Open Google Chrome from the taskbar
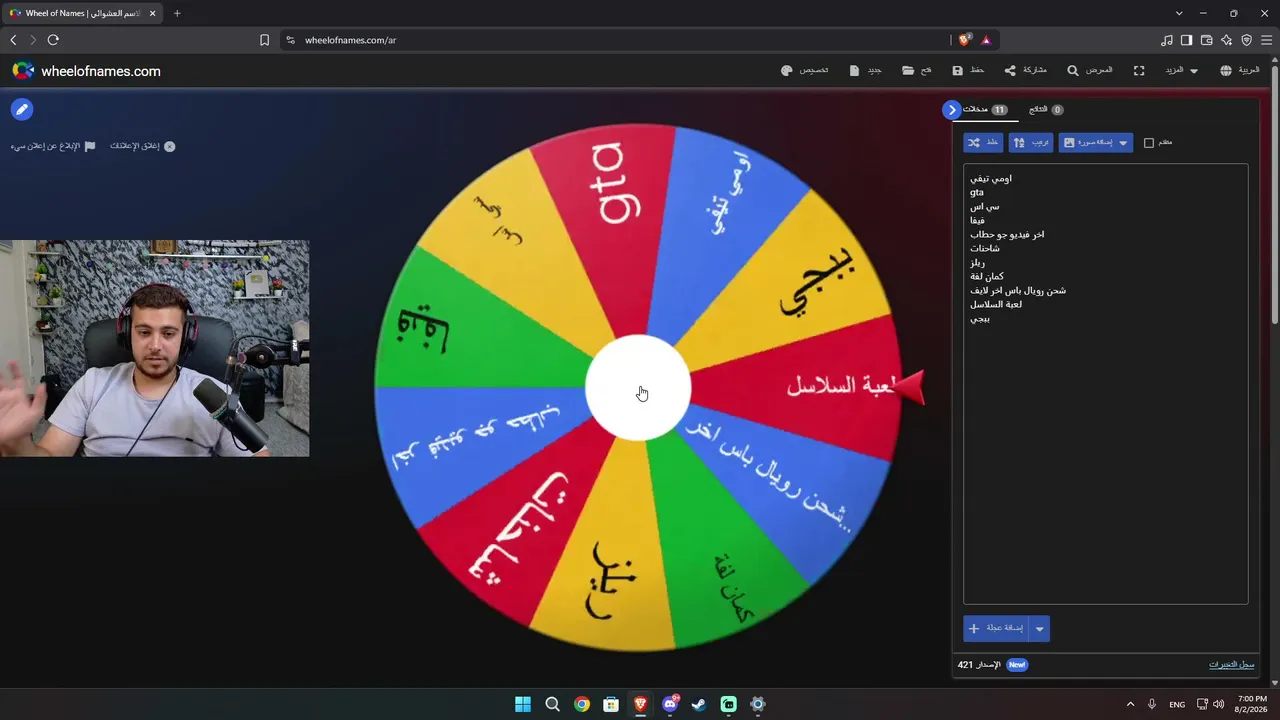The image size is (1280, 720). [582, 704]
